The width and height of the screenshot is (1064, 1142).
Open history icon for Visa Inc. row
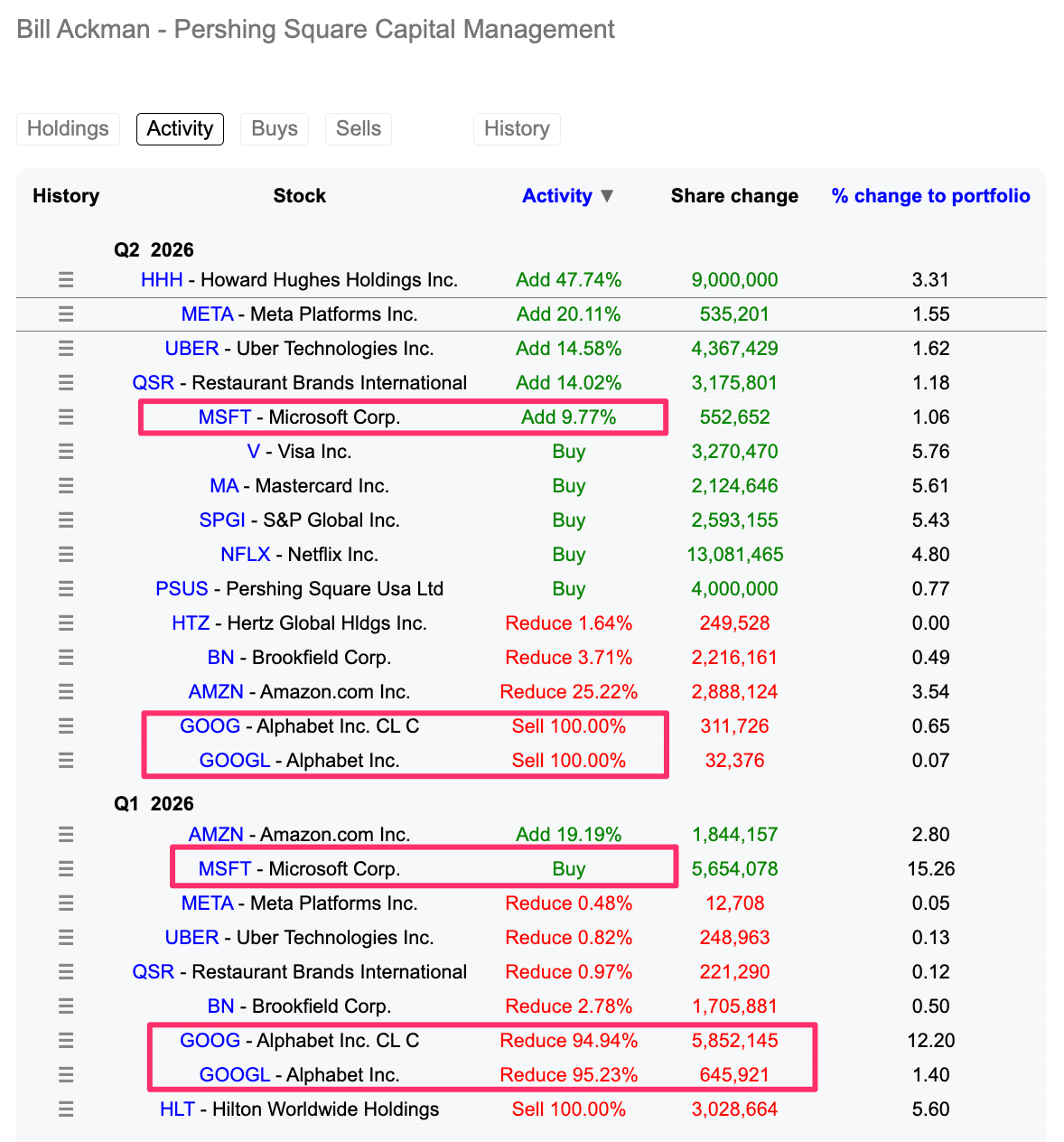point(66,452)
